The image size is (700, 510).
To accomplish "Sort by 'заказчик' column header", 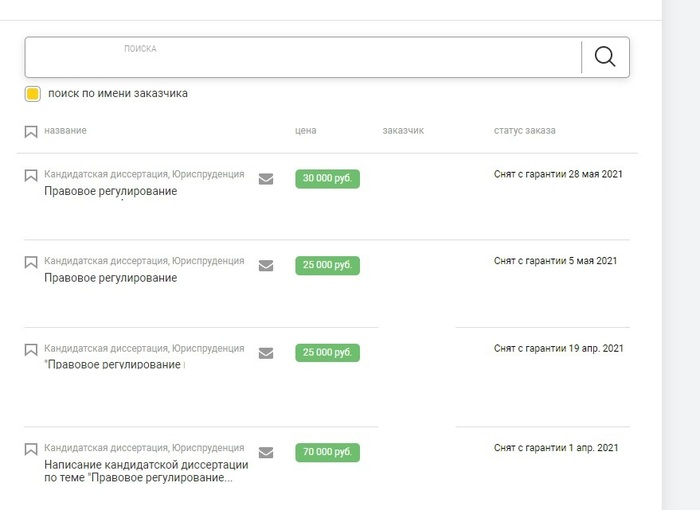I will point(403,131).
